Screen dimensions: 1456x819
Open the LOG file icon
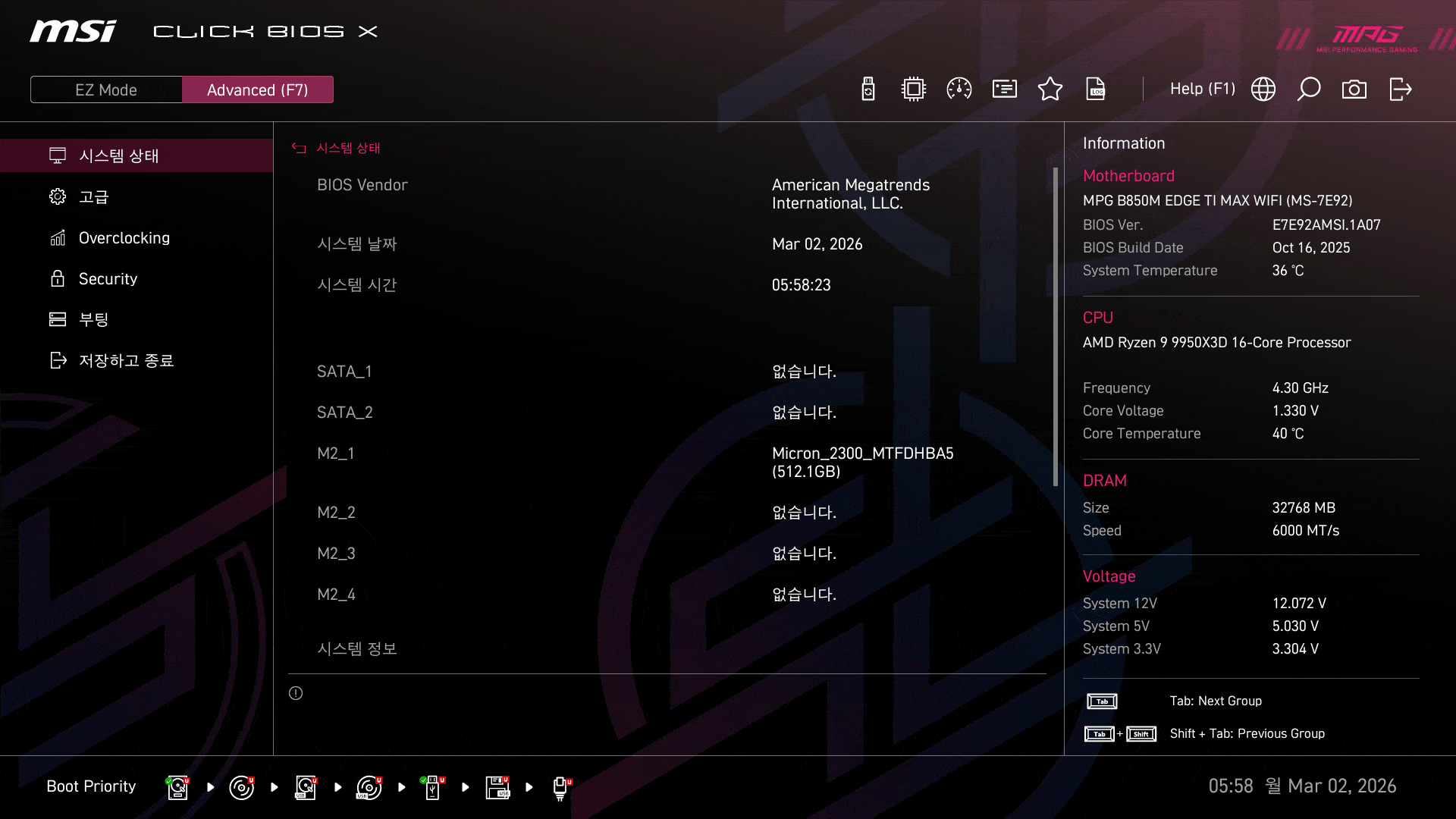pos(1096,89)
